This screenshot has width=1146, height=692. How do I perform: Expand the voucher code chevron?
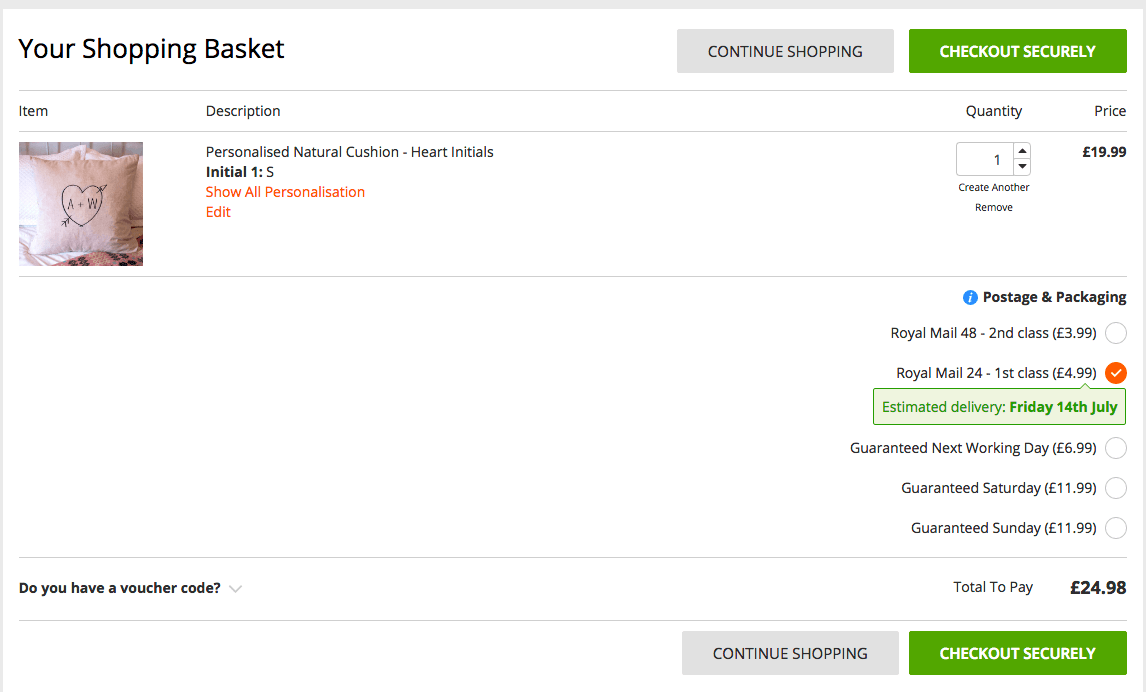[235, 589]
